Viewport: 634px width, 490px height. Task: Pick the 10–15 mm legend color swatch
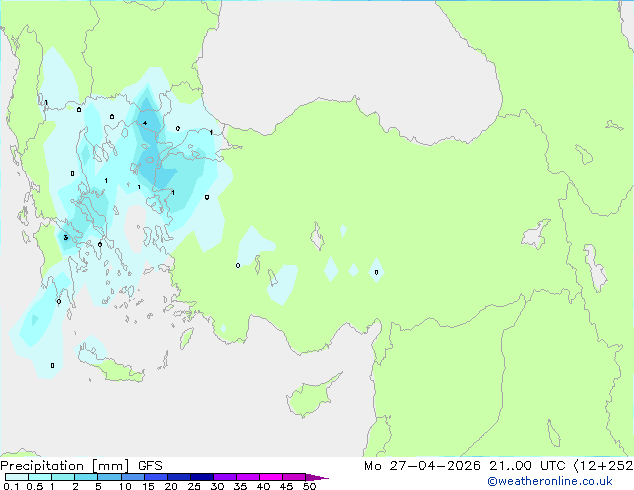pos(132,477)
